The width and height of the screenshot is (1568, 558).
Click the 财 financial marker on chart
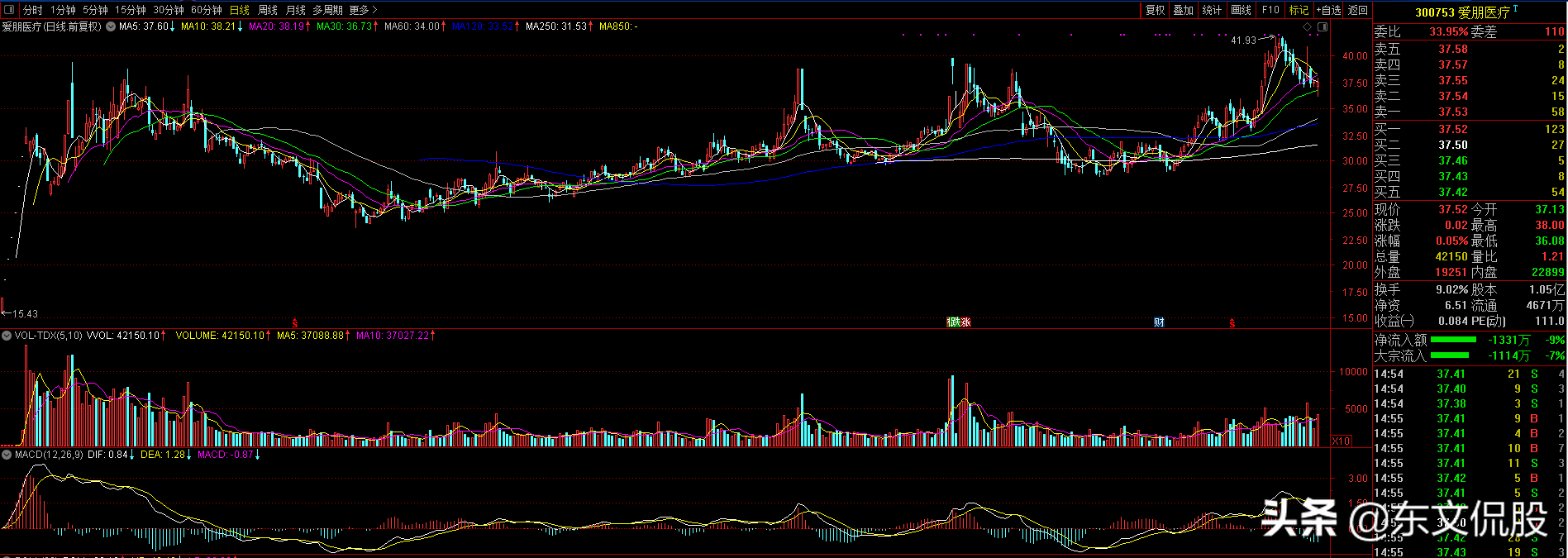[x=1159, y=322]
